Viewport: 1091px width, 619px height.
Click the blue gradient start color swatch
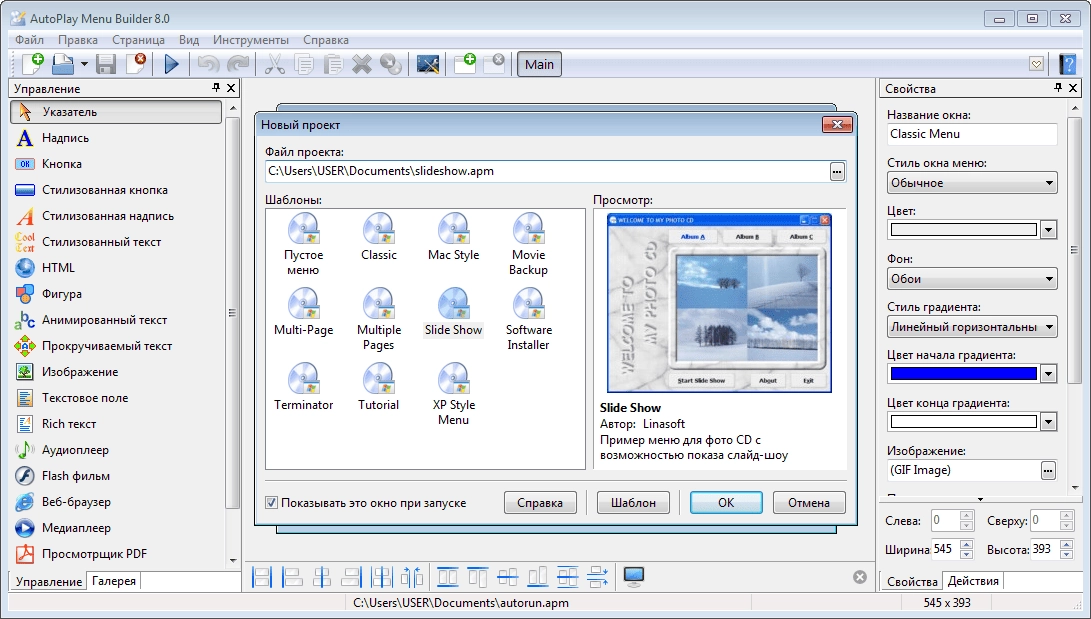[x=964, y=373]
